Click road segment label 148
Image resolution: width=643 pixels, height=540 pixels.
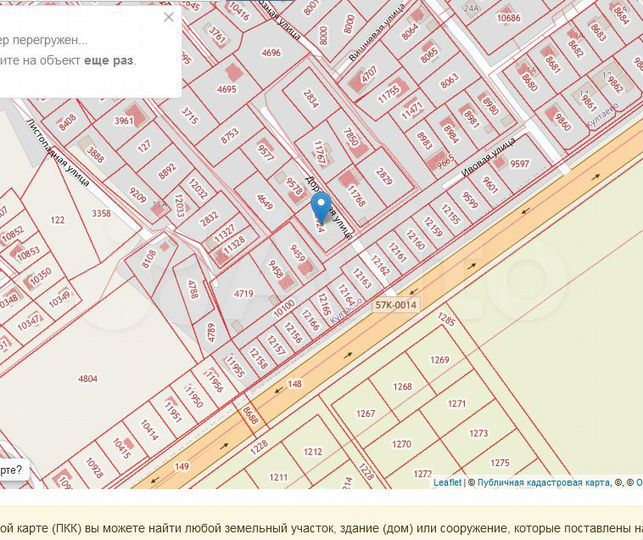294,384
